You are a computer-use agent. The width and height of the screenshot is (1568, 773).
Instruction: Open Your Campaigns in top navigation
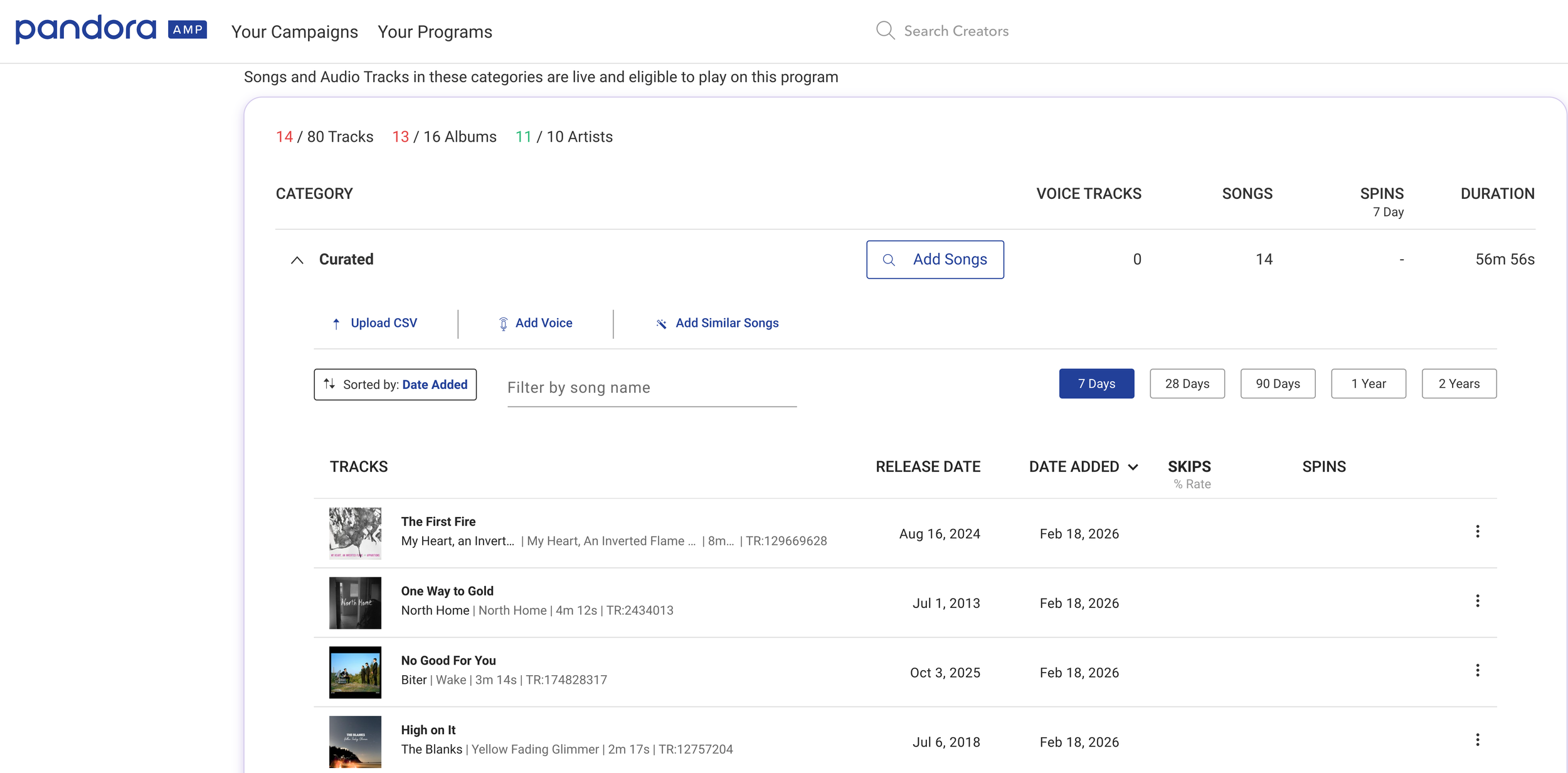click(294, 32)
